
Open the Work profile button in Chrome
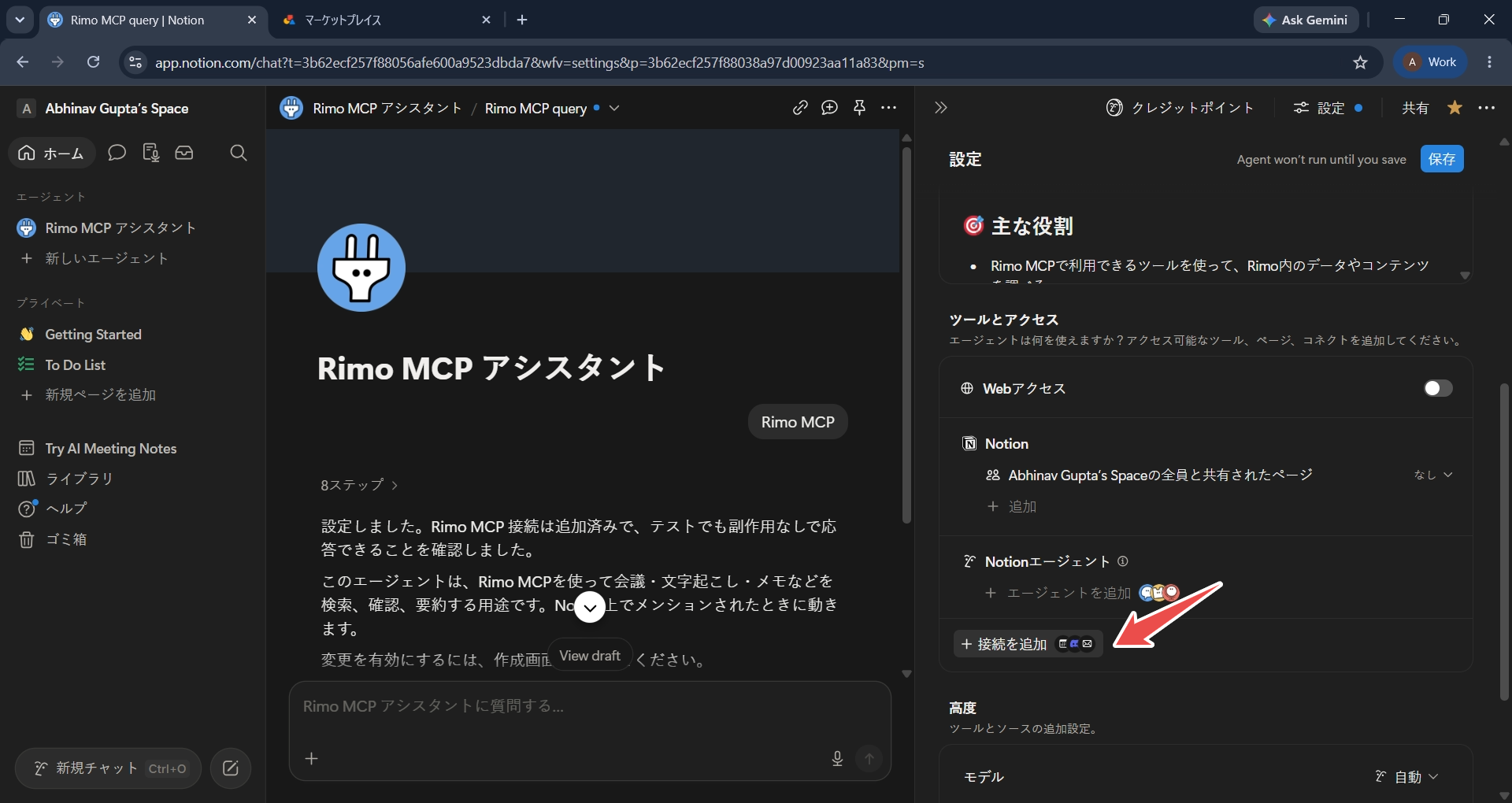point(1431,62)
